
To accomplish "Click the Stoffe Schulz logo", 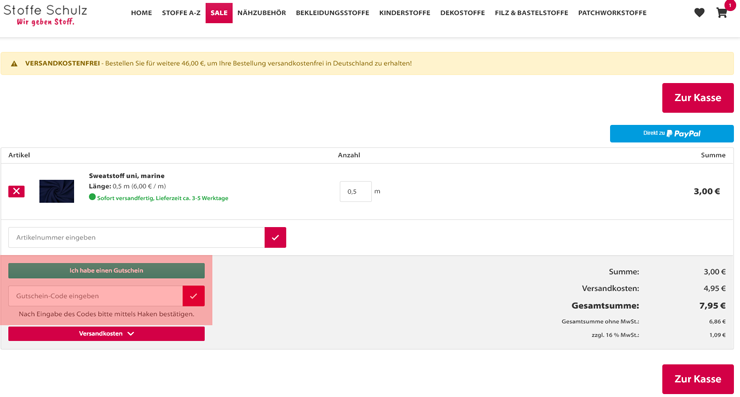I will 45,15.
